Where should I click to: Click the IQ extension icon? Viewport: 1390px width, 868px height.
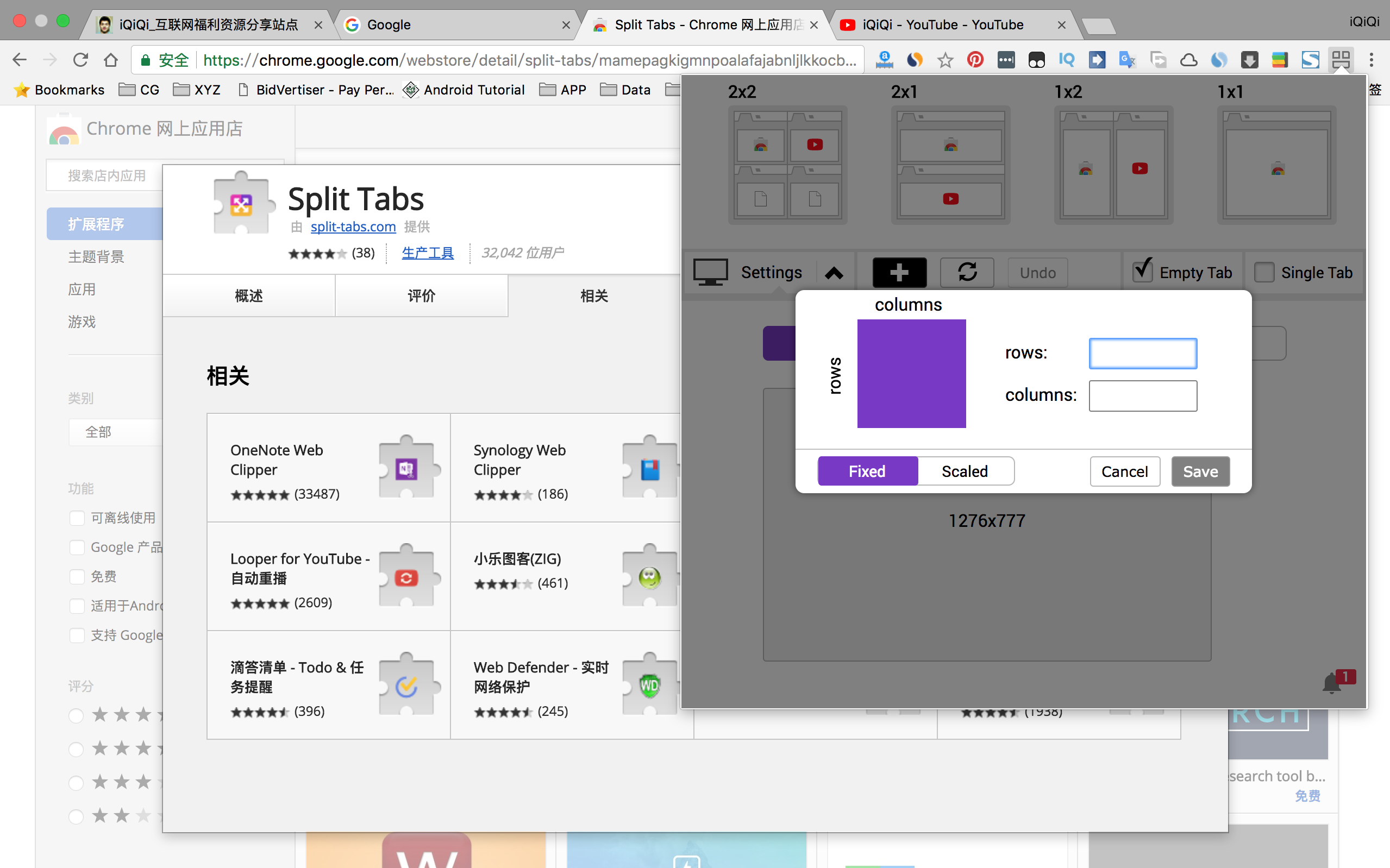pyautogui.click(x=1067, y=60)
